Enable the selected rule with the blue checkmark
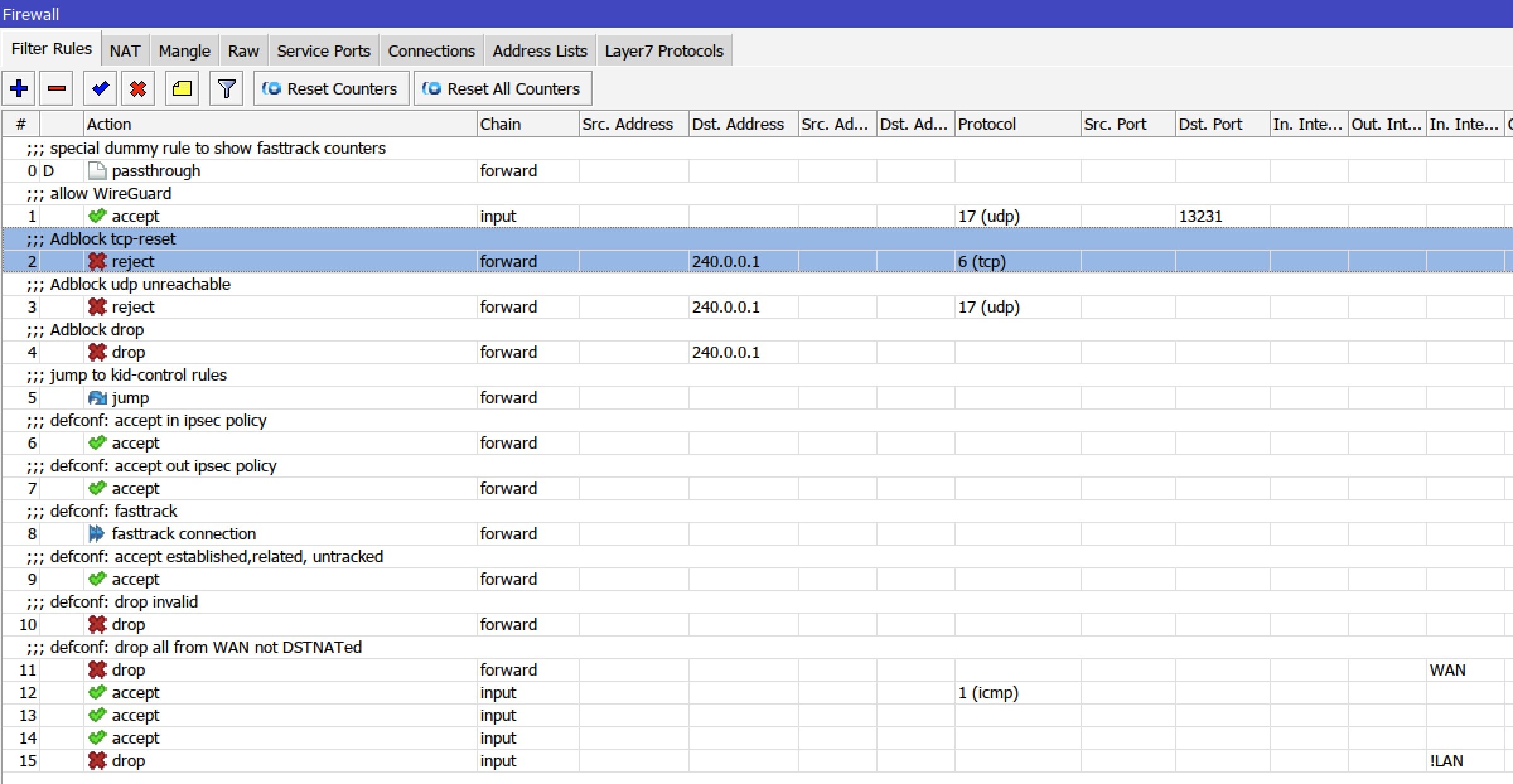This screenshot has width=1513, height=784. [x=100, y=88]
